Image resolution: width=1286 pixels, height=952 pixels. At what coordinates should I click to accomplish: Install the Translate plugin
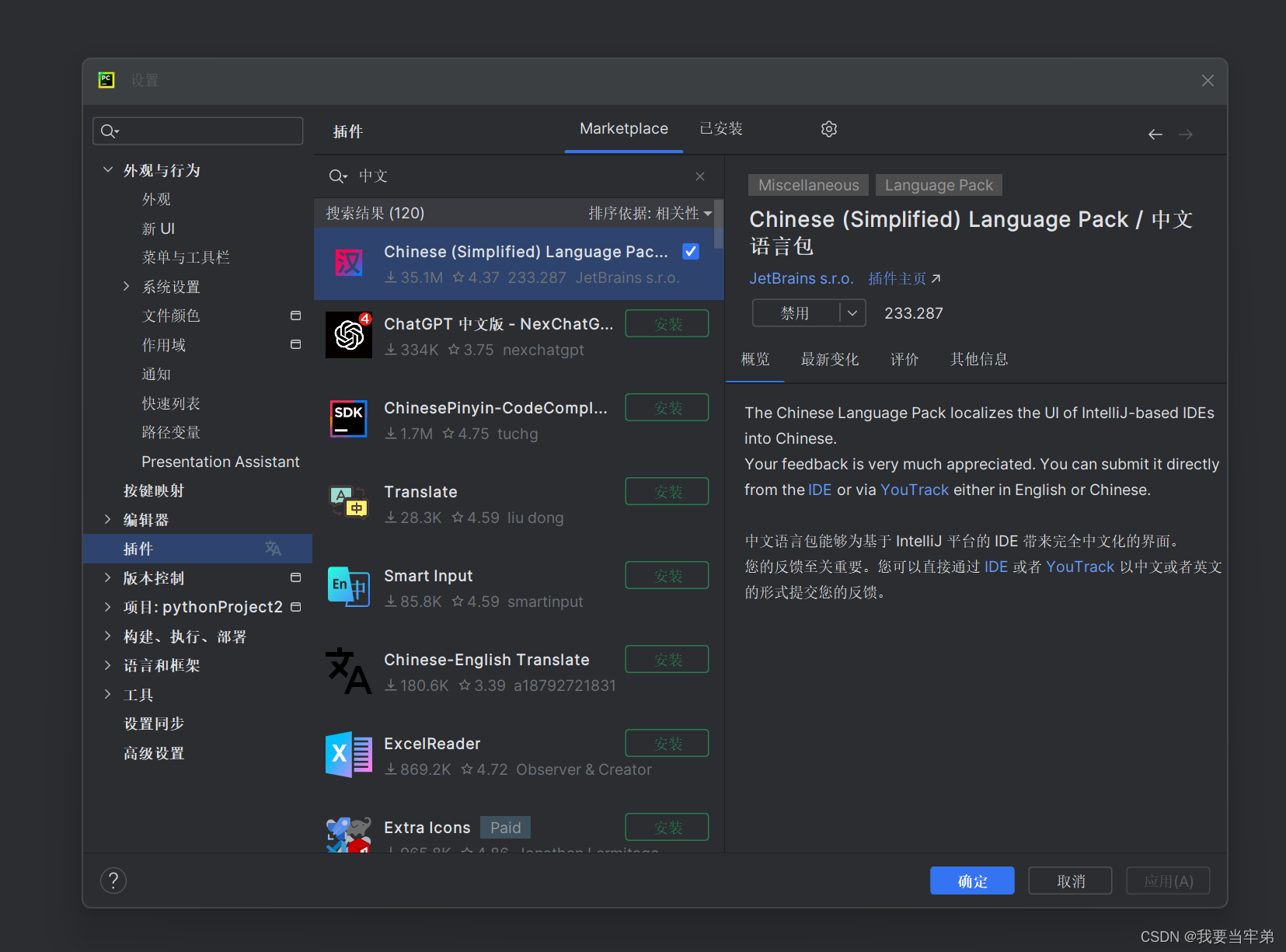(667, 492)
